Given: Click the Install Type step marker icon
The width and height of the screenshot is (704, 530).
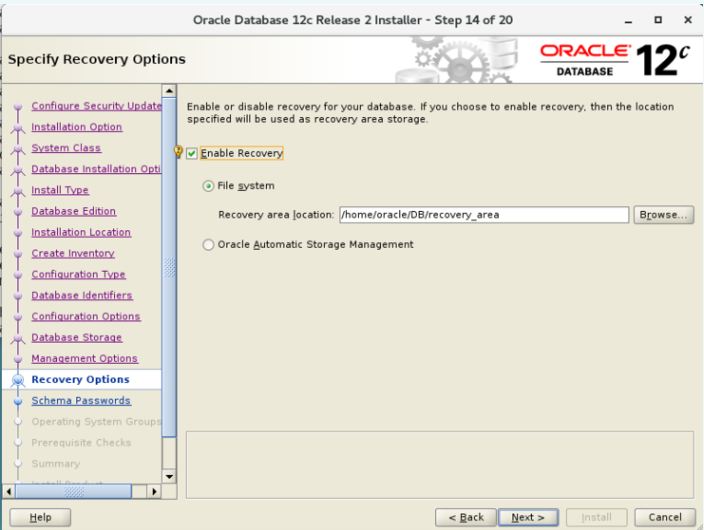Looking at the screenshot, I should pyautogui.click(x=18, y=191).
